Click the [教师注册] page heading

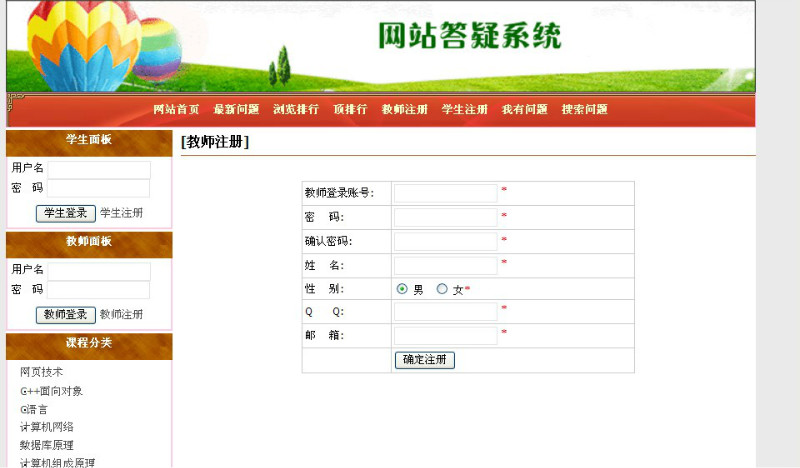click(215, 141)
